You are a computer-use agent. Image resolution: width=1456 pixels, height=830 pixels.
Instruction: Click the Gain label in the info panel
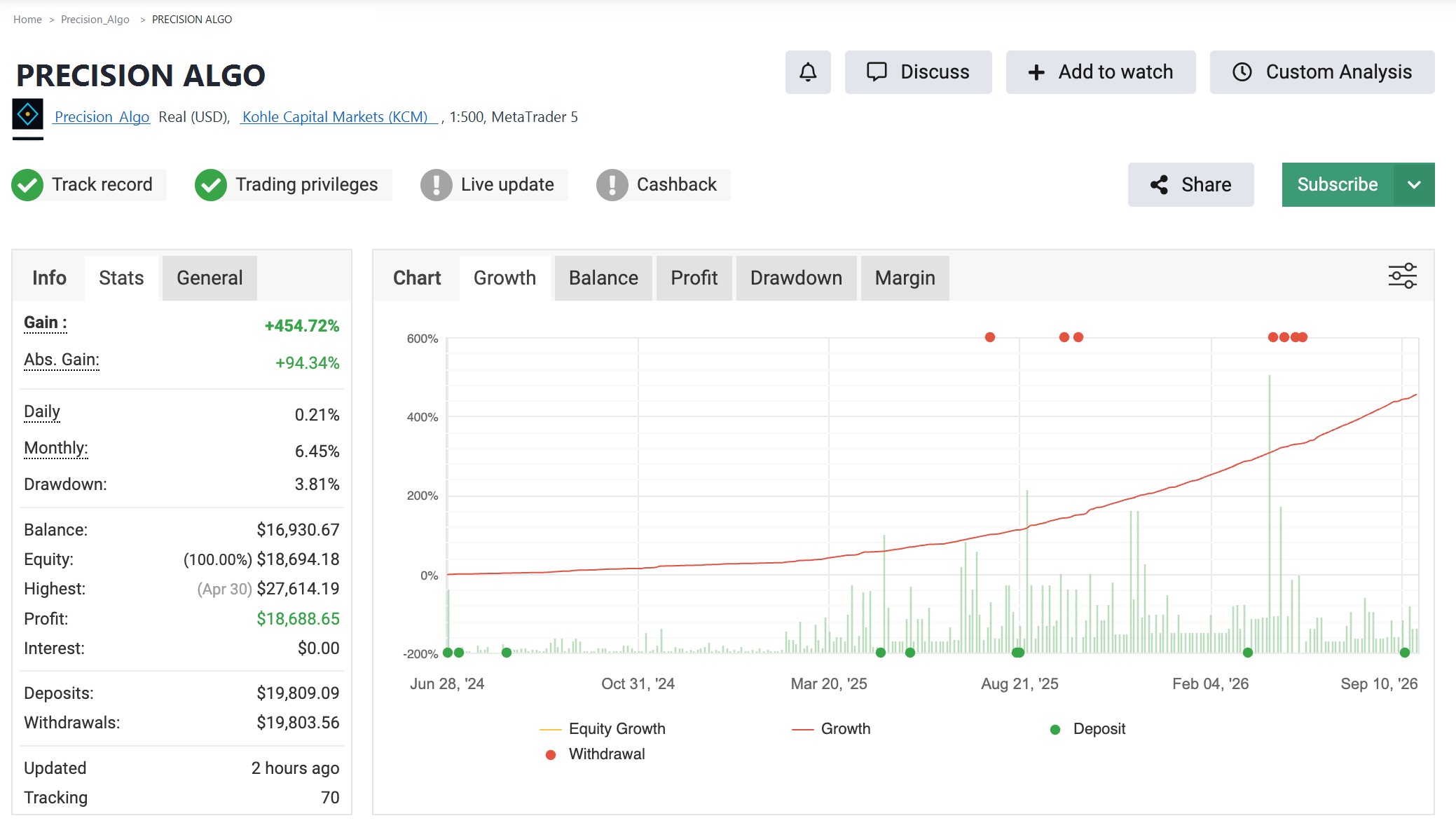click(46, 322)
